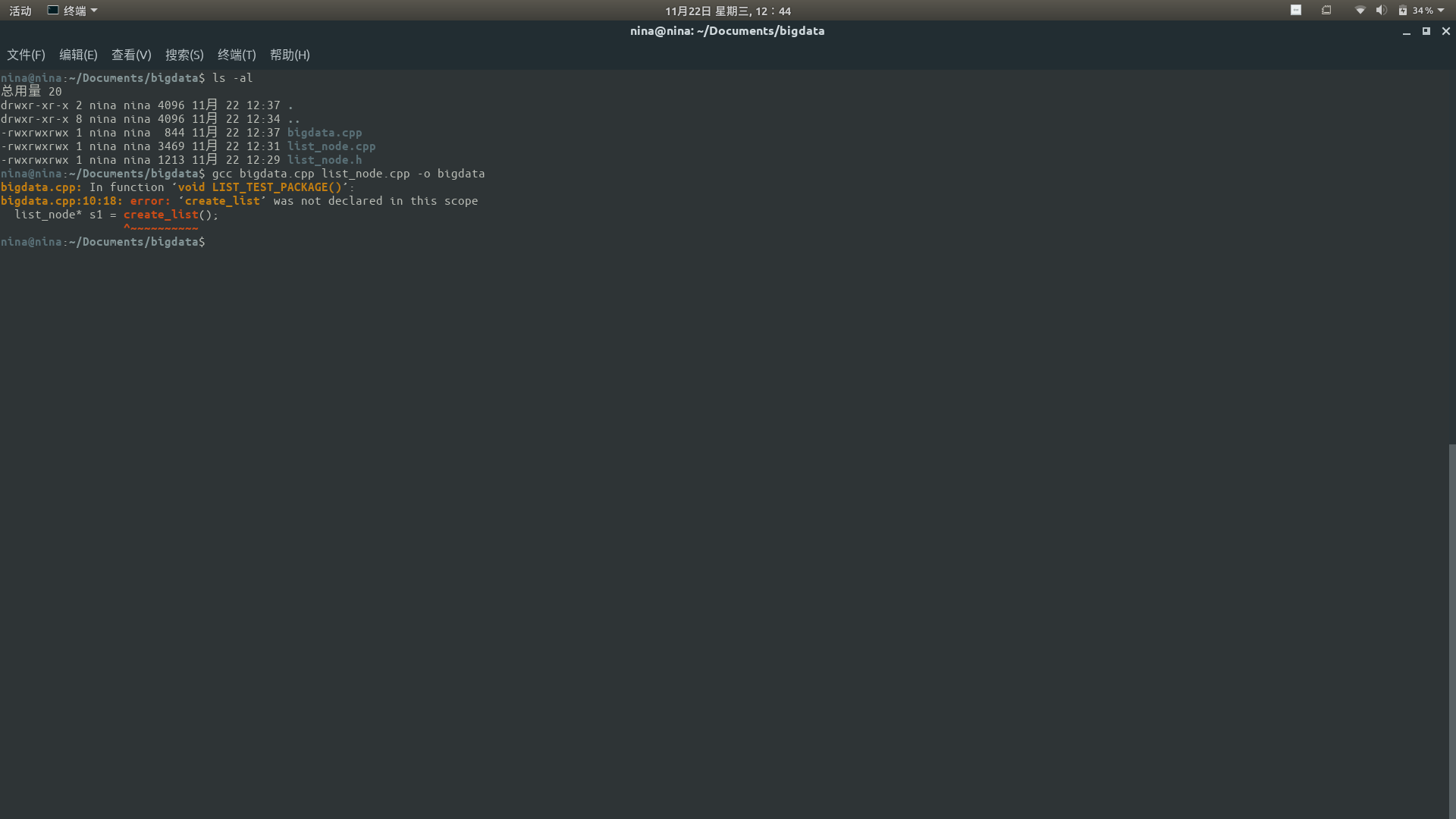
Task: Open the 帮助(H) menu
Action: (290, 55)
